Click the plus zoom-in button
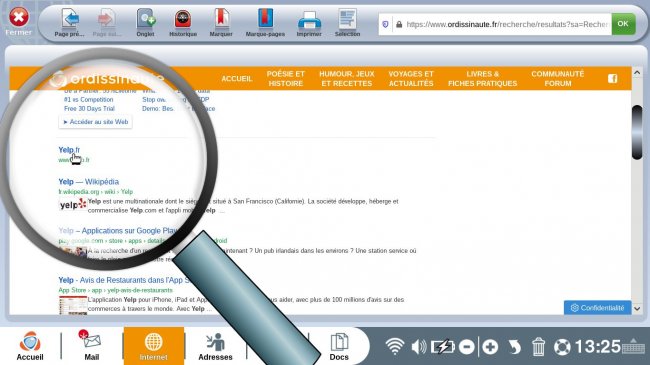The height and width of the screenshot is (365, 650). pos(490,347)
